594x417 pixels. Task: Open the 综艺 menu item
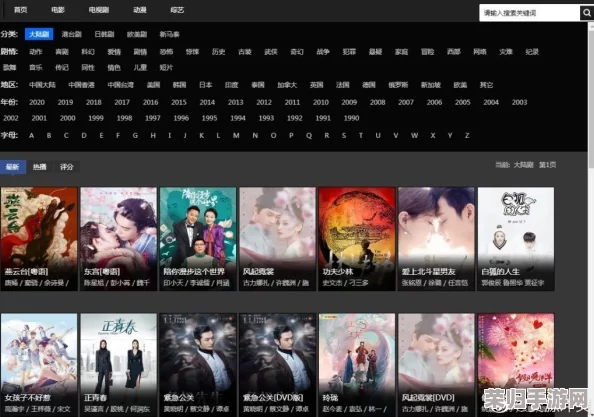coord(177,10)
